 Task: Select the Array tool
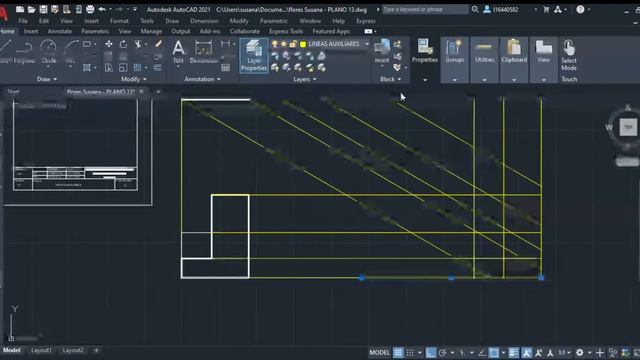coord(137,67)
